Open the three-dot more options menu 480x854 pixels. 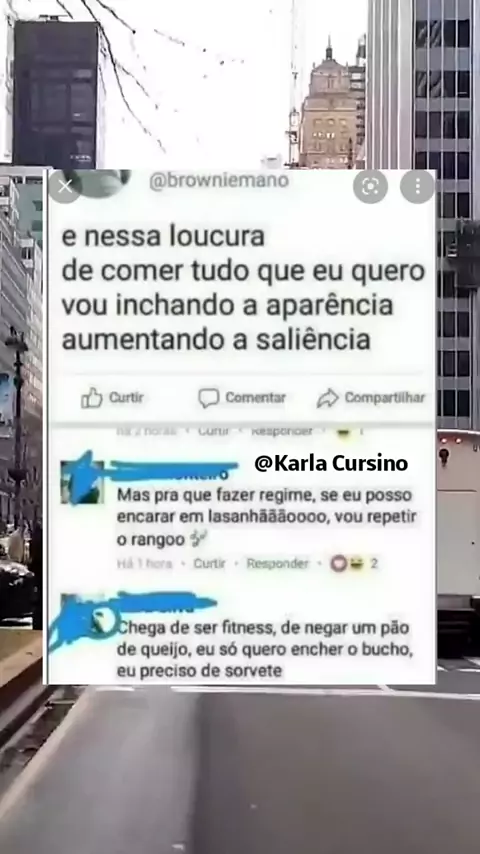(x=417, y=187)
